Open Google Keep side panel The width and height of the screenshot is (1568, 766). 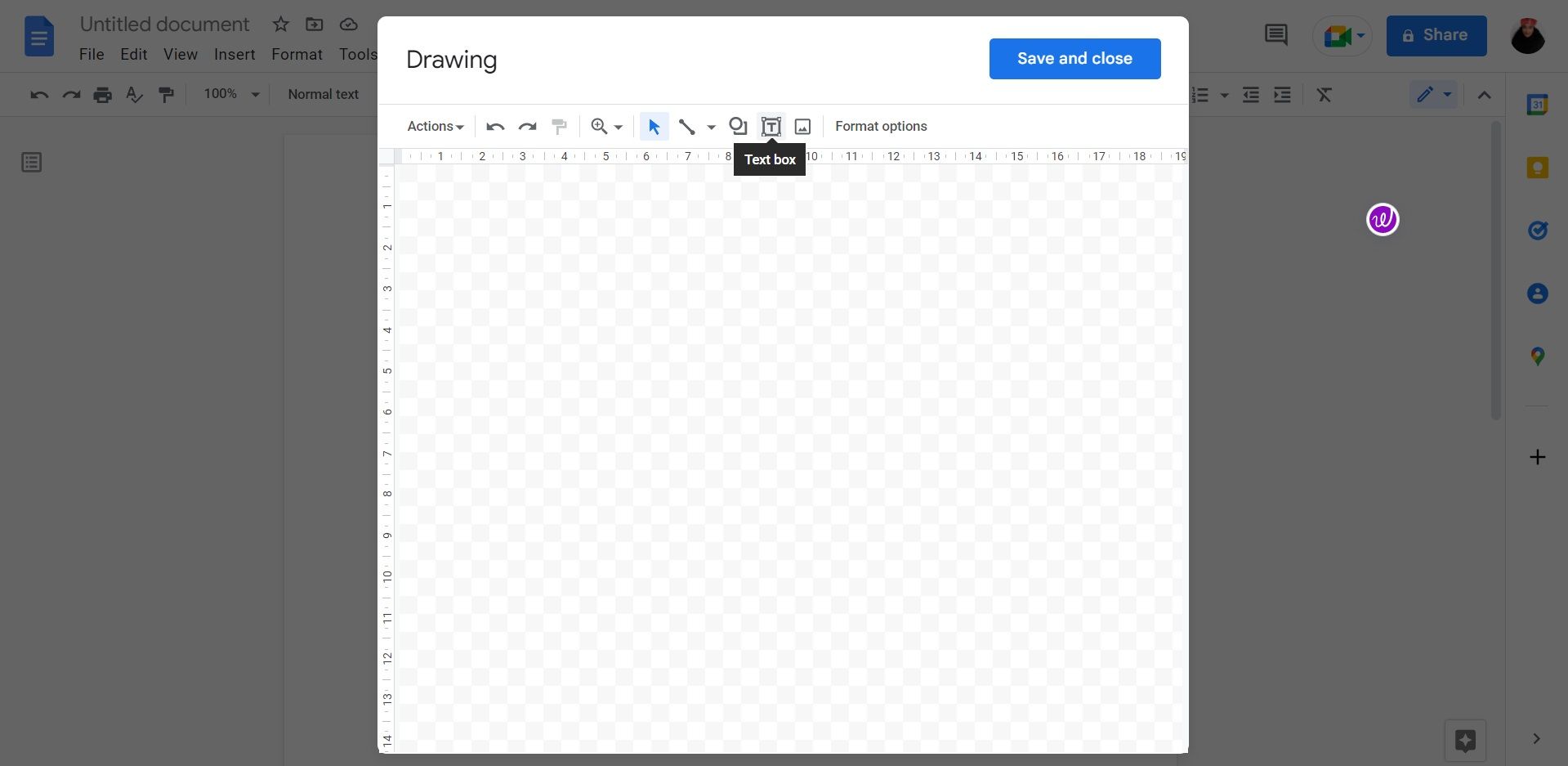tap(1538, 168)
